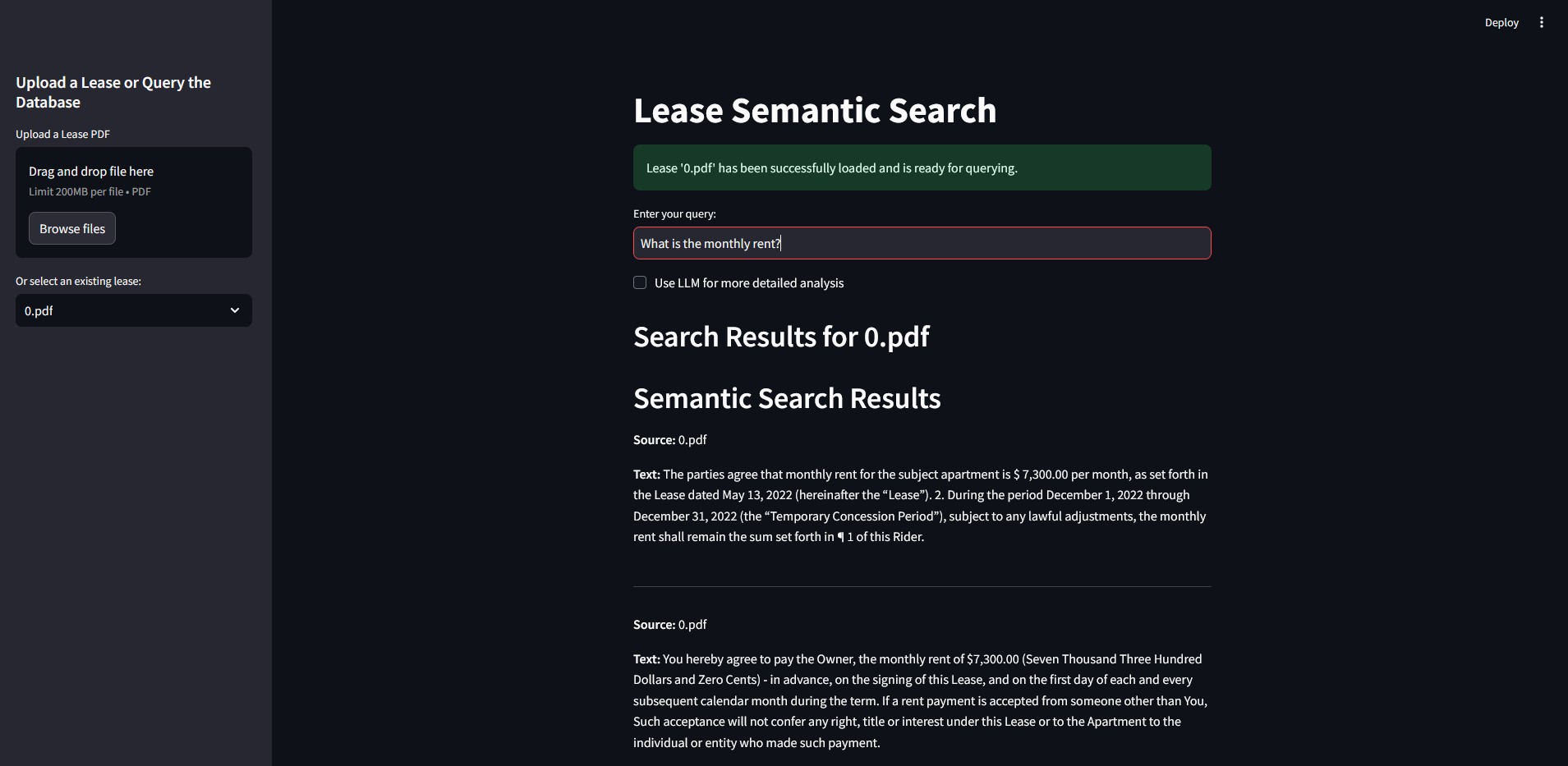Click the 'Lease Semantic Search' page title
This screenshot has height=766, width=1568.
815,110
